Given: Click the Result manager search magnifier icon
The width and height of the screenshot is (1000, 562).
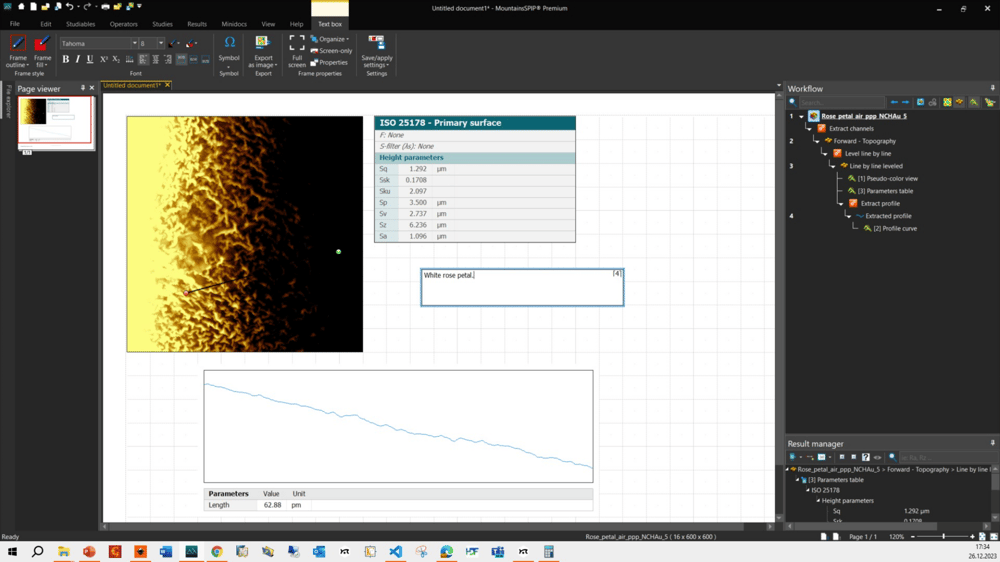Looking at the screenshot, I should [892, 457].
